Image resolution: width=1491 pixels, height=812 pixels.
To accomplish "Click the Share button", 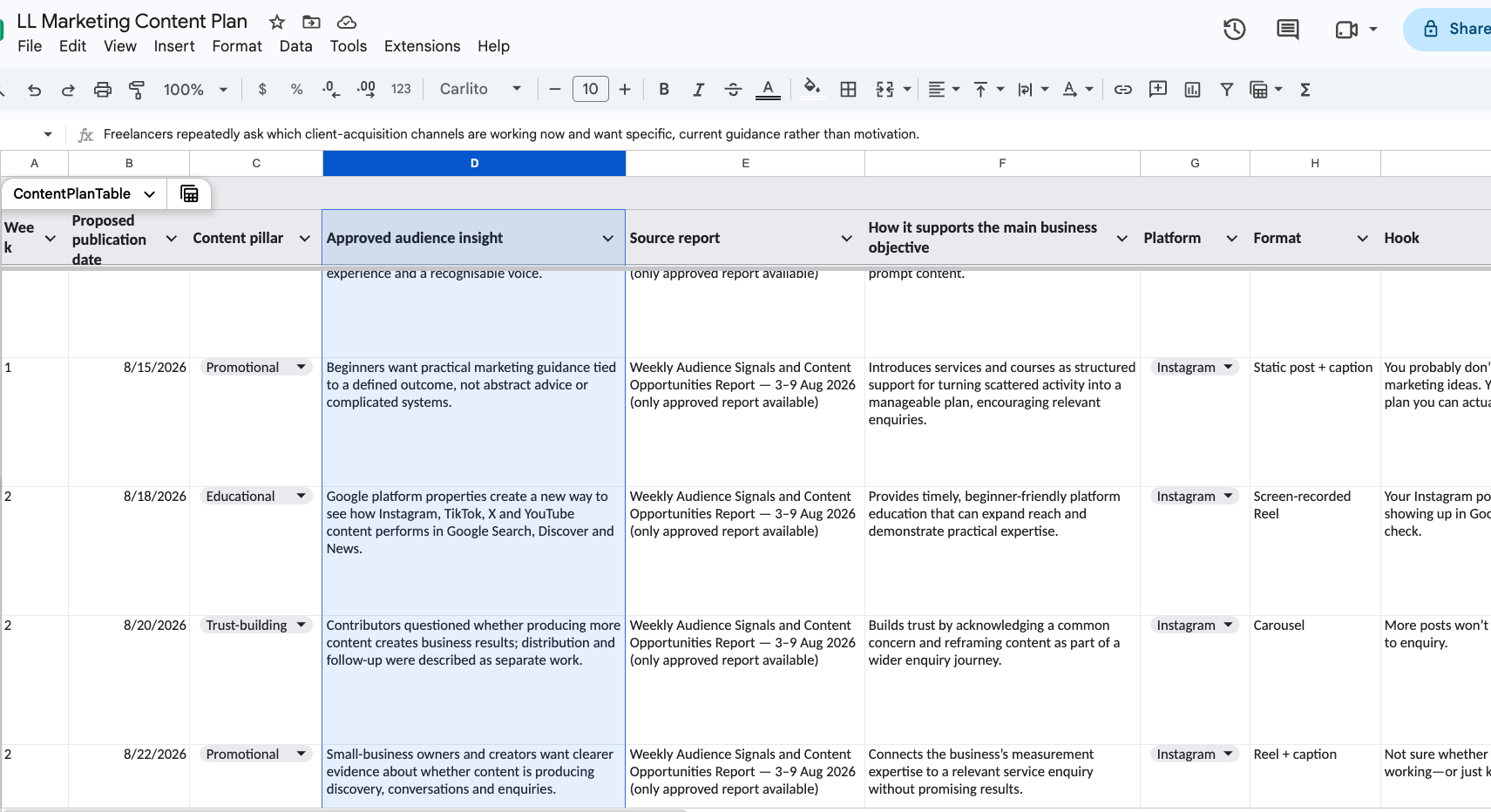I will pyautogui.click(x=1451, y=30).
